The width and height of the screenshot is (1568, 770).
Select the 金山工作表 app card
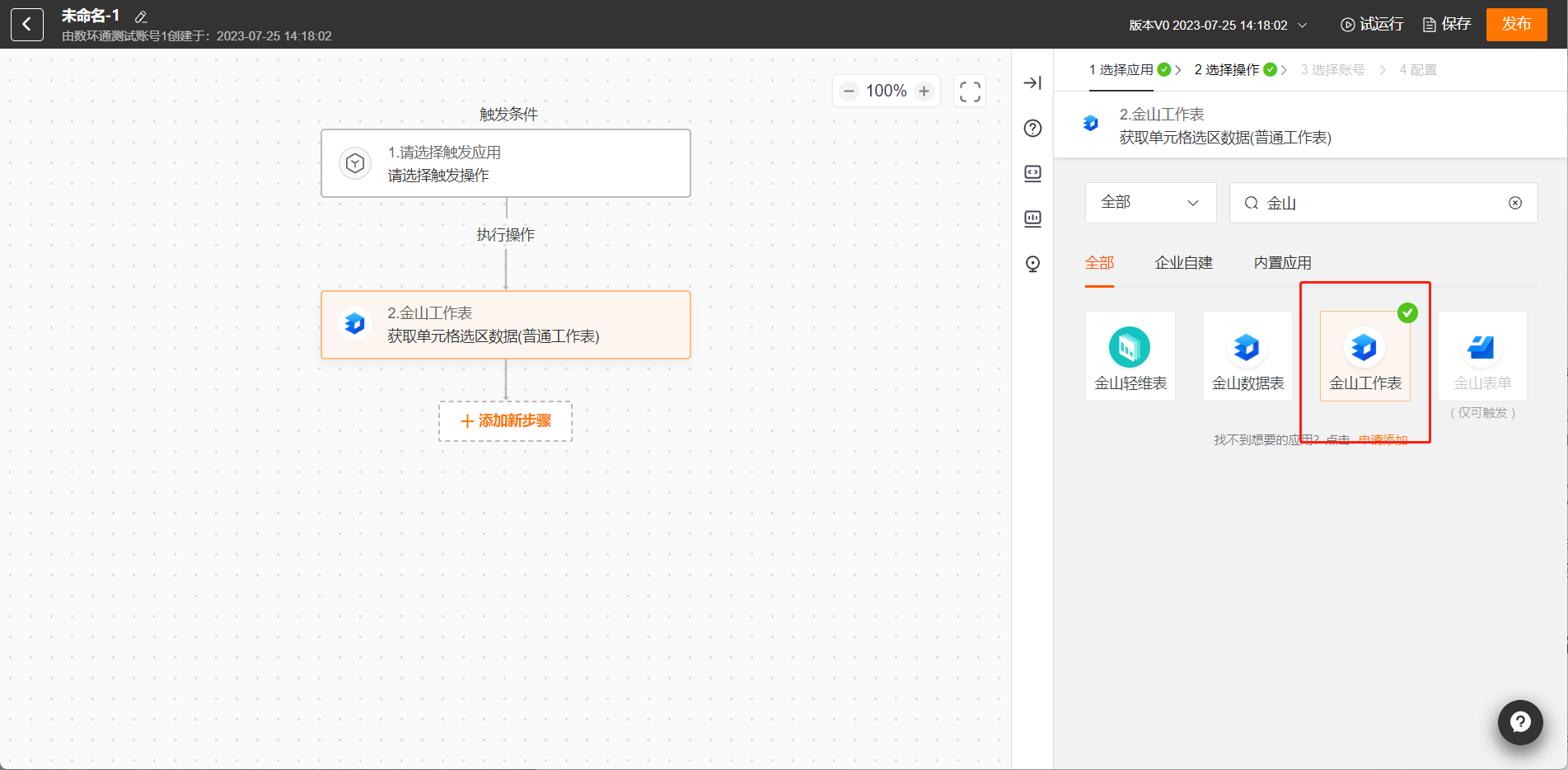pos(1365,356)
